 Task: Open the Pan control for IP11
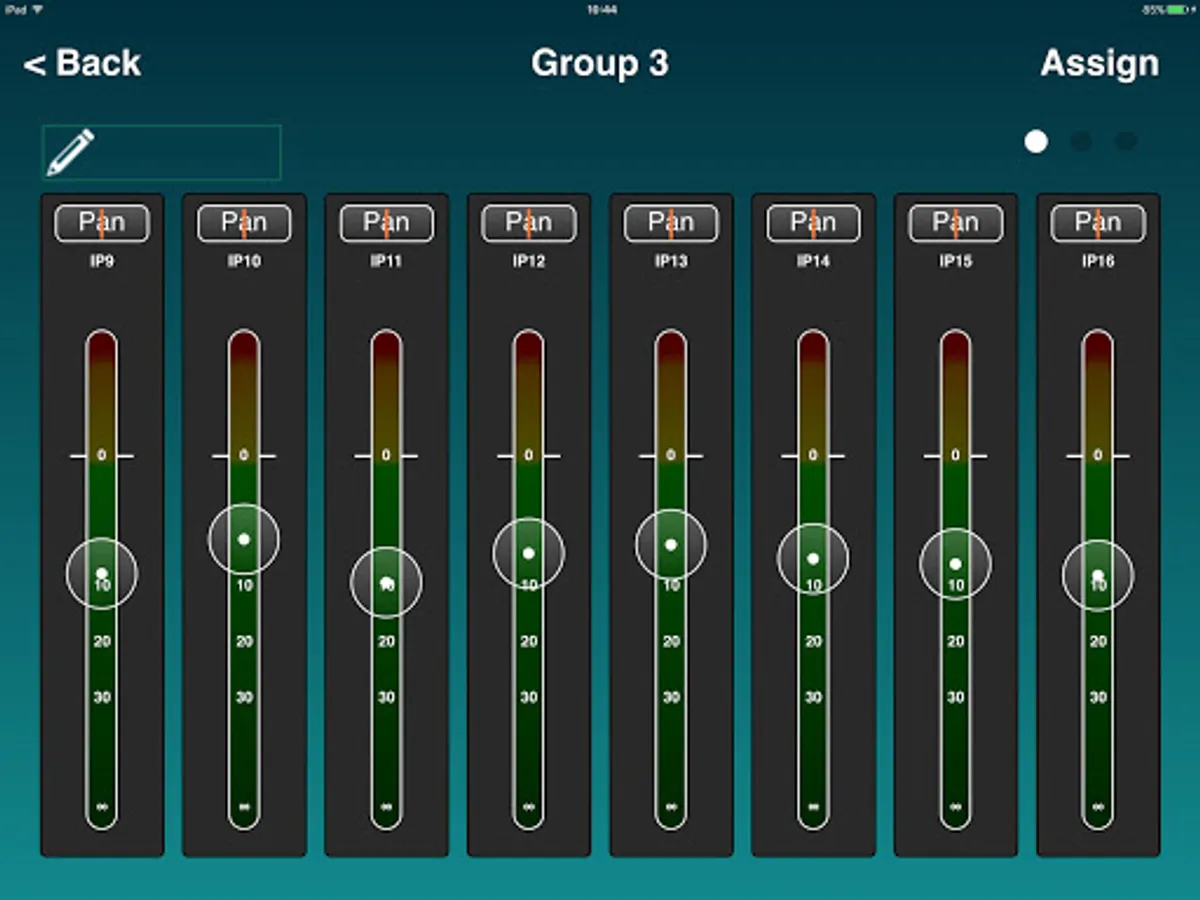pos(387,223)
